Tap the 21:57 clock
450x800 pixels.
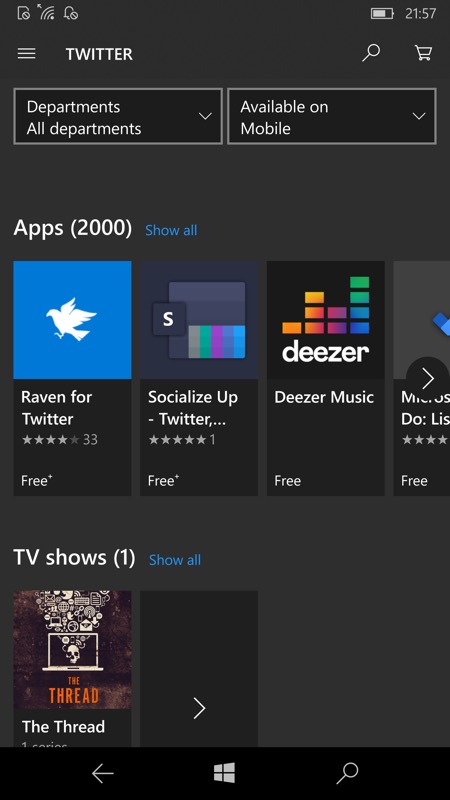(x=420, y=13)
